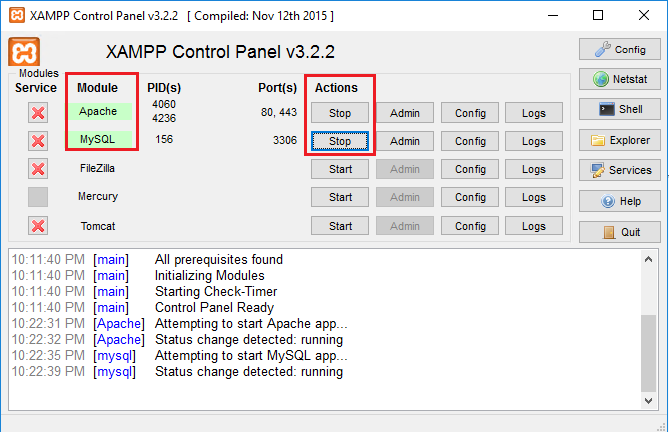Click the log scrollbar thumb
Image resolution: width=669 pixels, height=432 pixels.
tap(649, 353)
